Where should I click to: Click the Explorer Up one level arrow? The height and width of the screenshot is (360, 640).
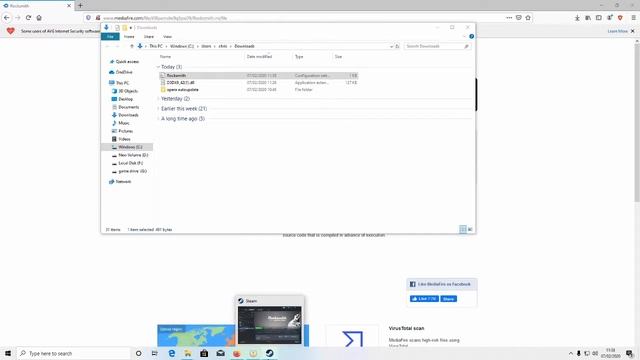132,46
